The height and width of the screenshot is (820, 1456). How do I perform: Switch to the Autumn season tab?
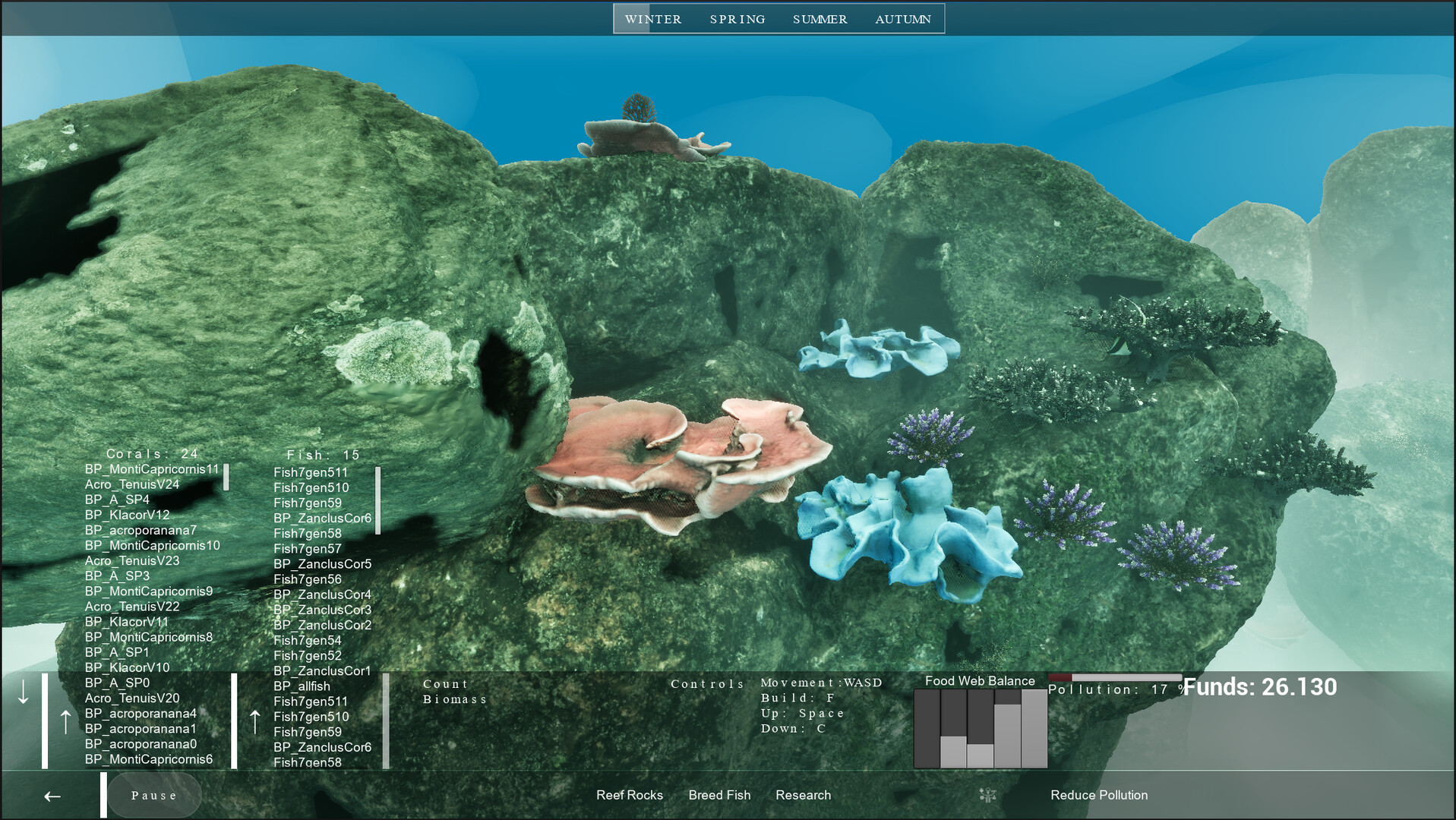tap(903, 19)
